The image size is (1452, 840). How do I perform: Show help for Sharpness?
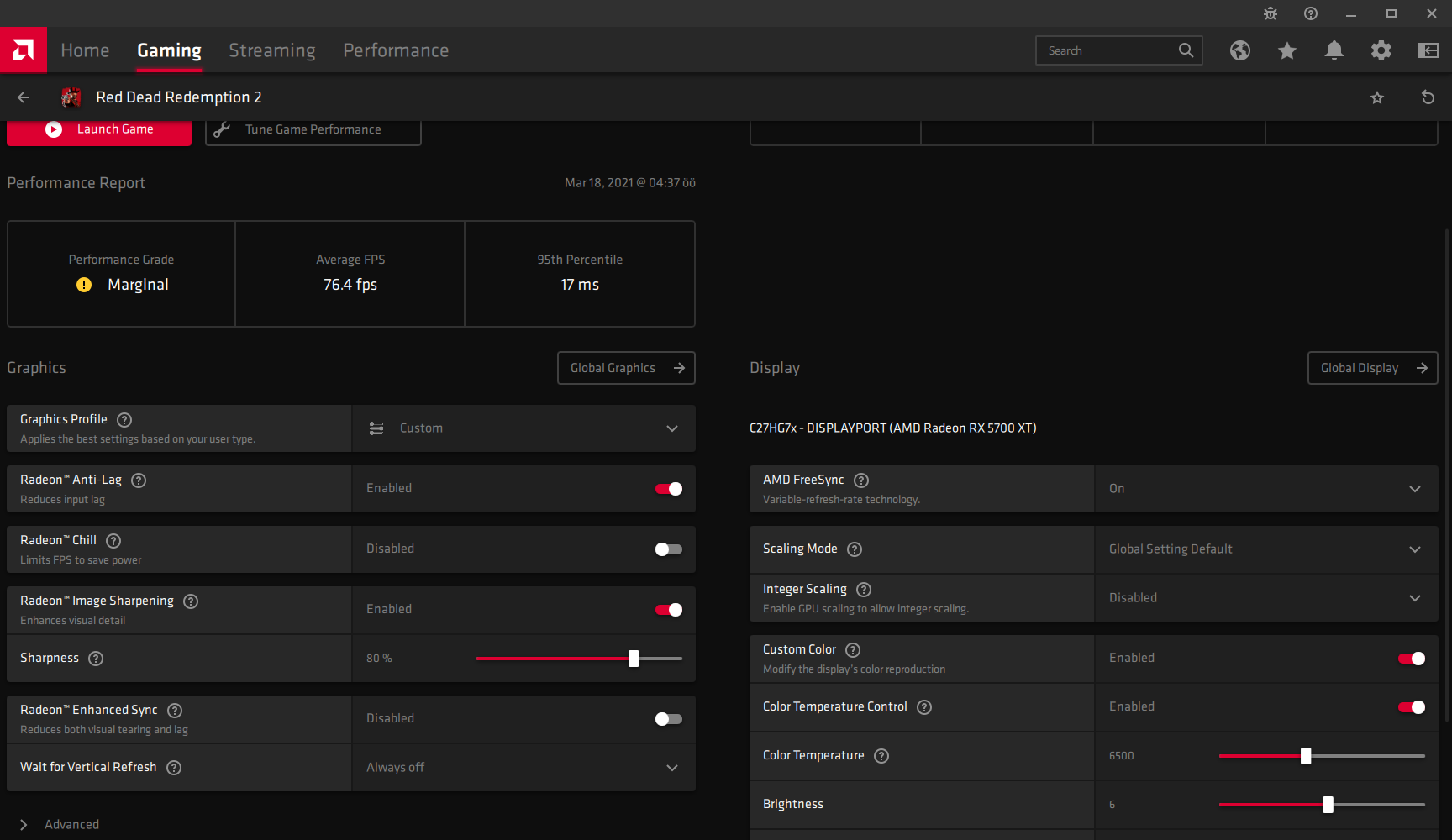point(96,659)
